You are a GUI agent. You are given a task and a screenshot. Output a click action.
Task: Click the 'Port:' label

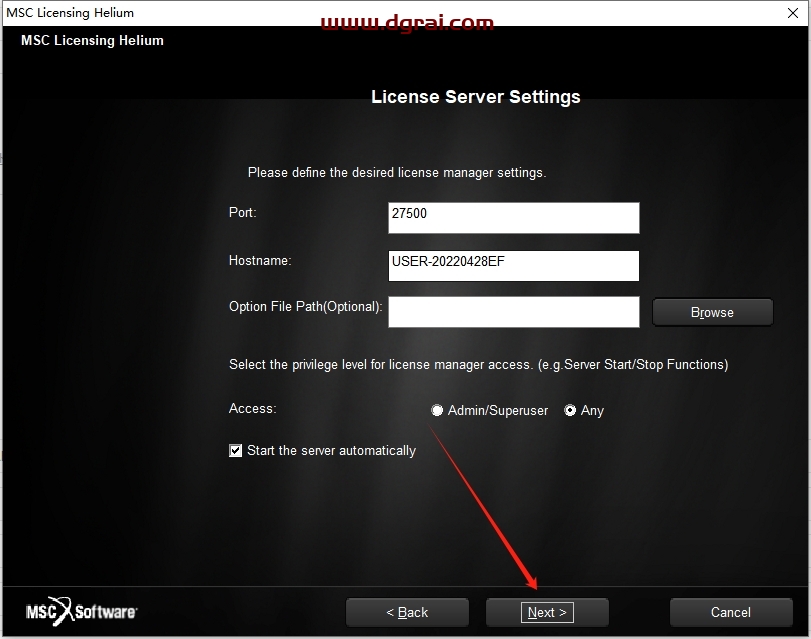(243, 212)
